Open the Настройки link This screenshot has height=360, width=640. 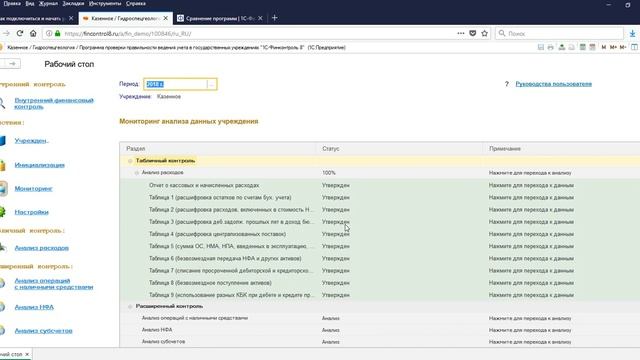coord(31,212)
